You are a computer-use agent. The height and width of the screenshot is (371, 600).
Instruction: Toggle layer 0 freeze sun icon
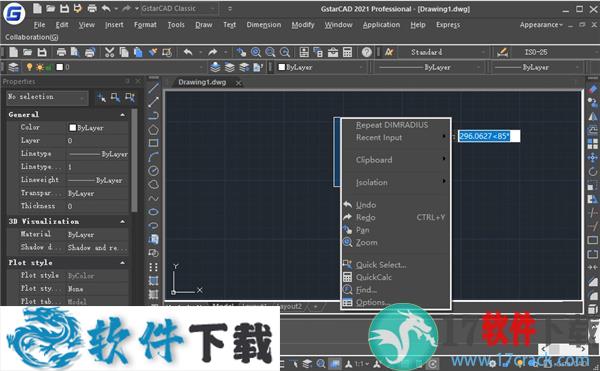click(39, 67)
